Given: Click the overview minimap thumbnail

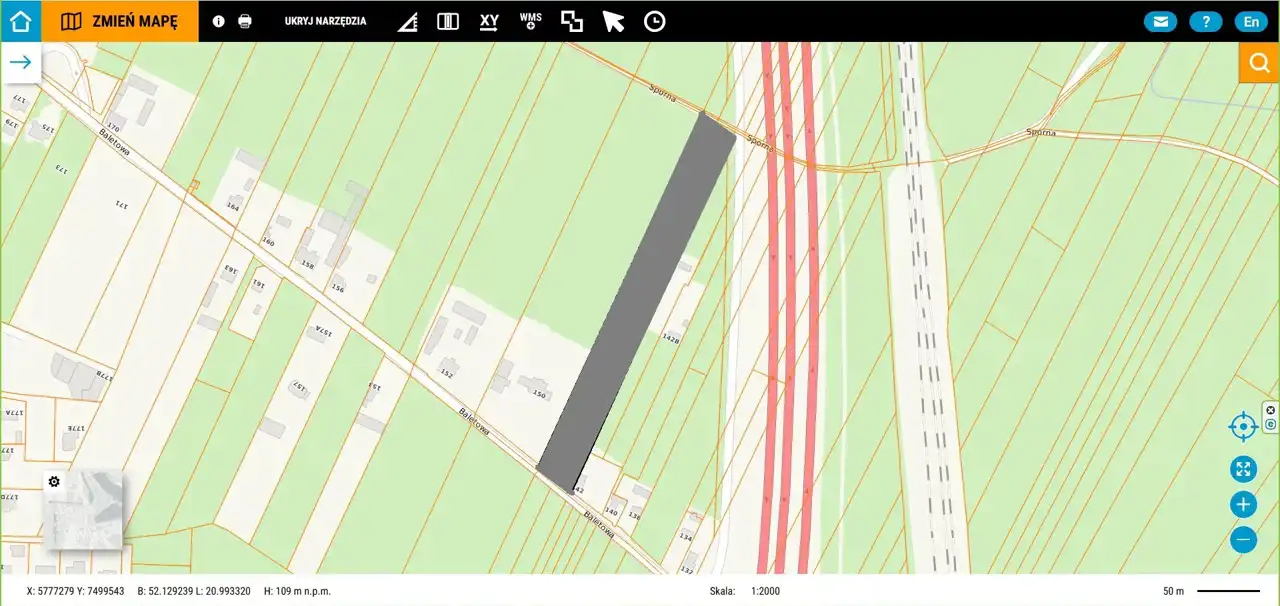Looking at the screenshot, I should 83,510.
